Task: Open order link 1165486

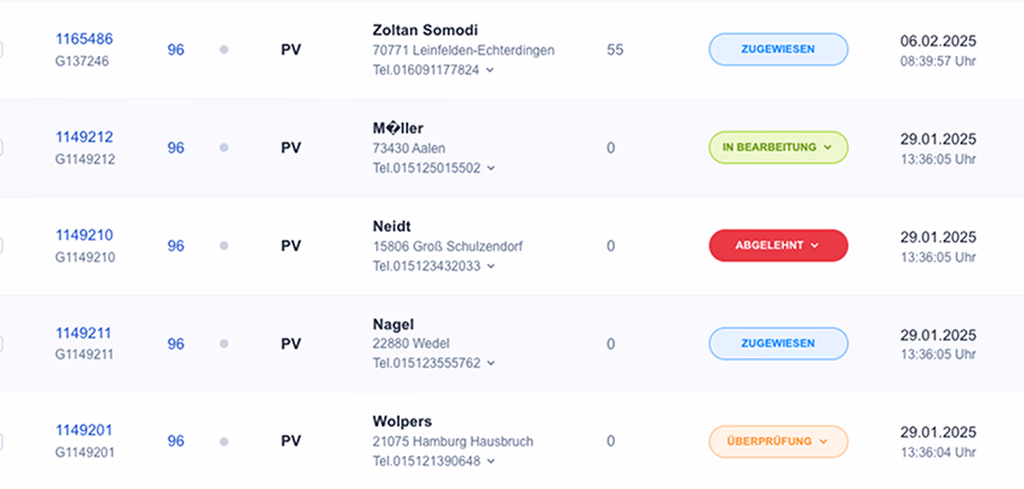Action: point(84,39)
